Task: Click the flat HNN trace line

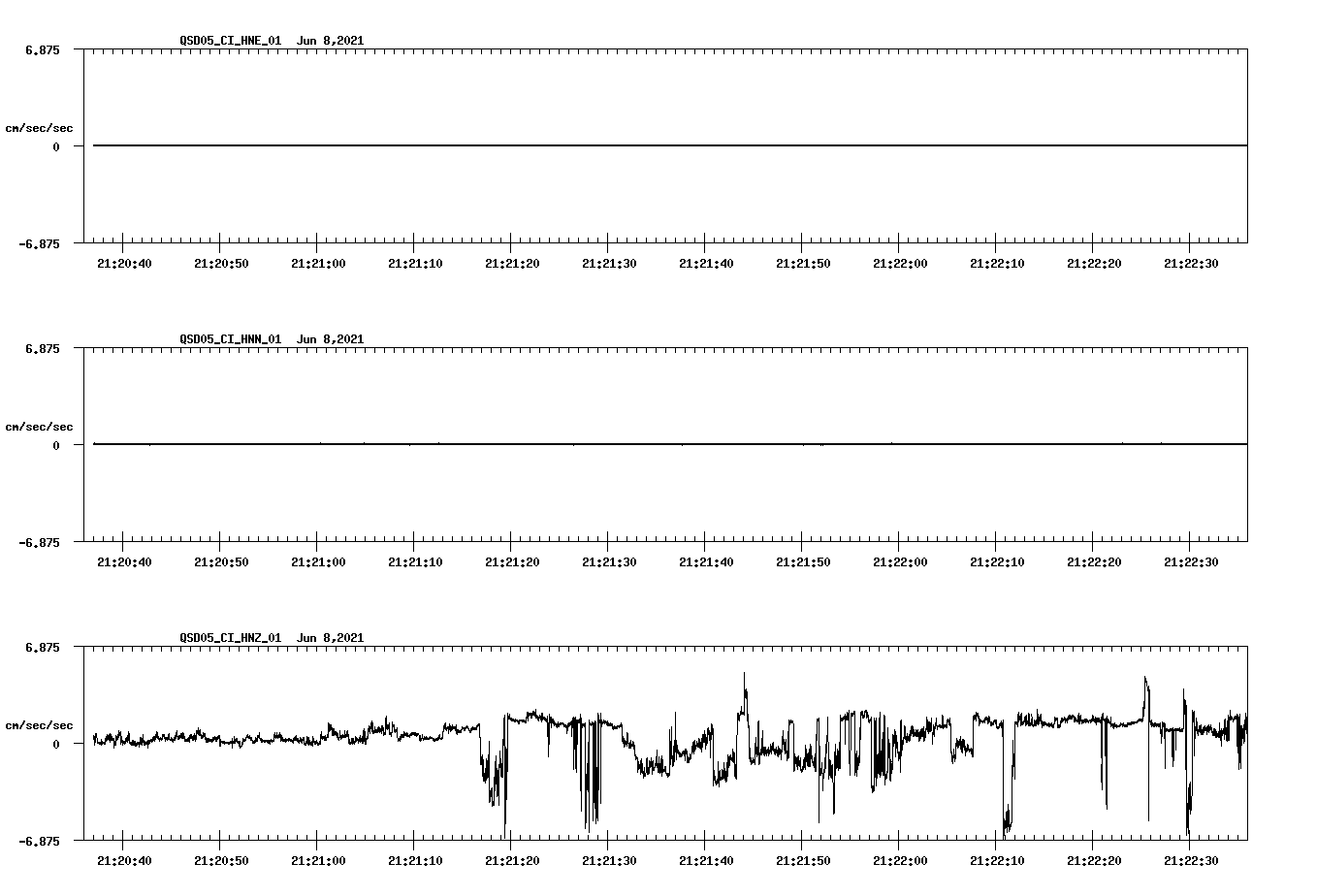Action: (x=670, y=444)
